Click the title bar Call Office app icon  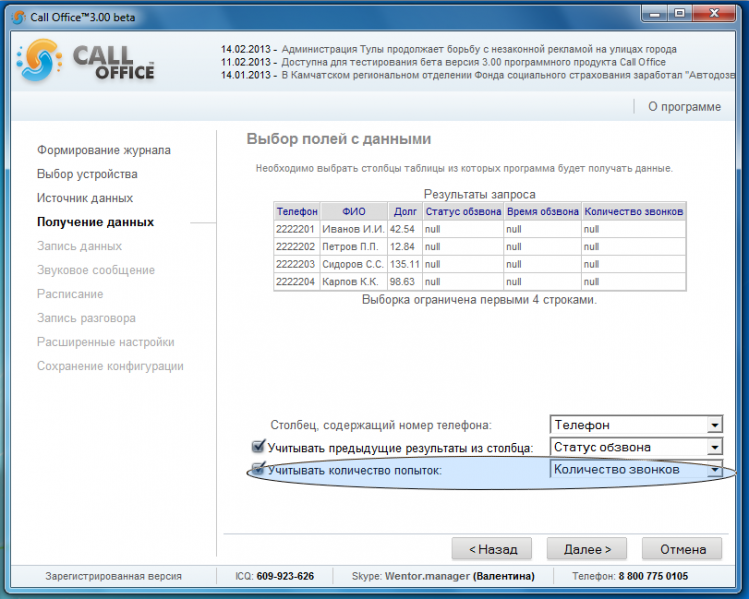[19, 18]
